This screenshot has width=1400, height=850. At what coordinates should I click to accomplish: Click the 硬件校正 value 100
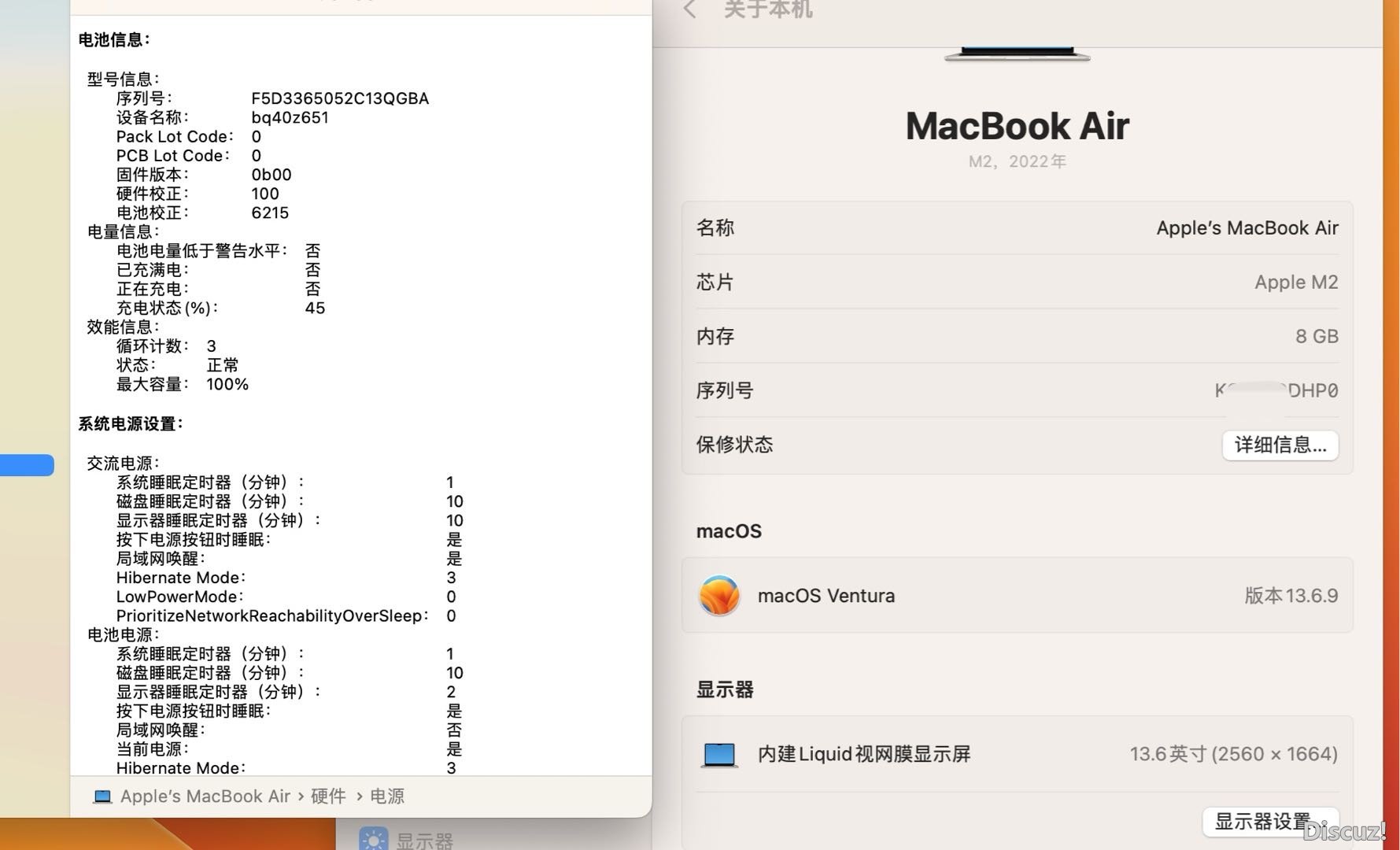pyautogui.click(x=265, y=194)
